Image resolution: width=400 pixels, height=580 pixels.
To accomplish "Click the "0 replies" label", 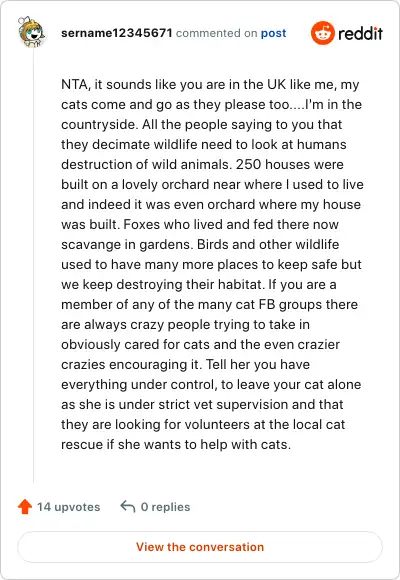I will [x=165, y=507].
